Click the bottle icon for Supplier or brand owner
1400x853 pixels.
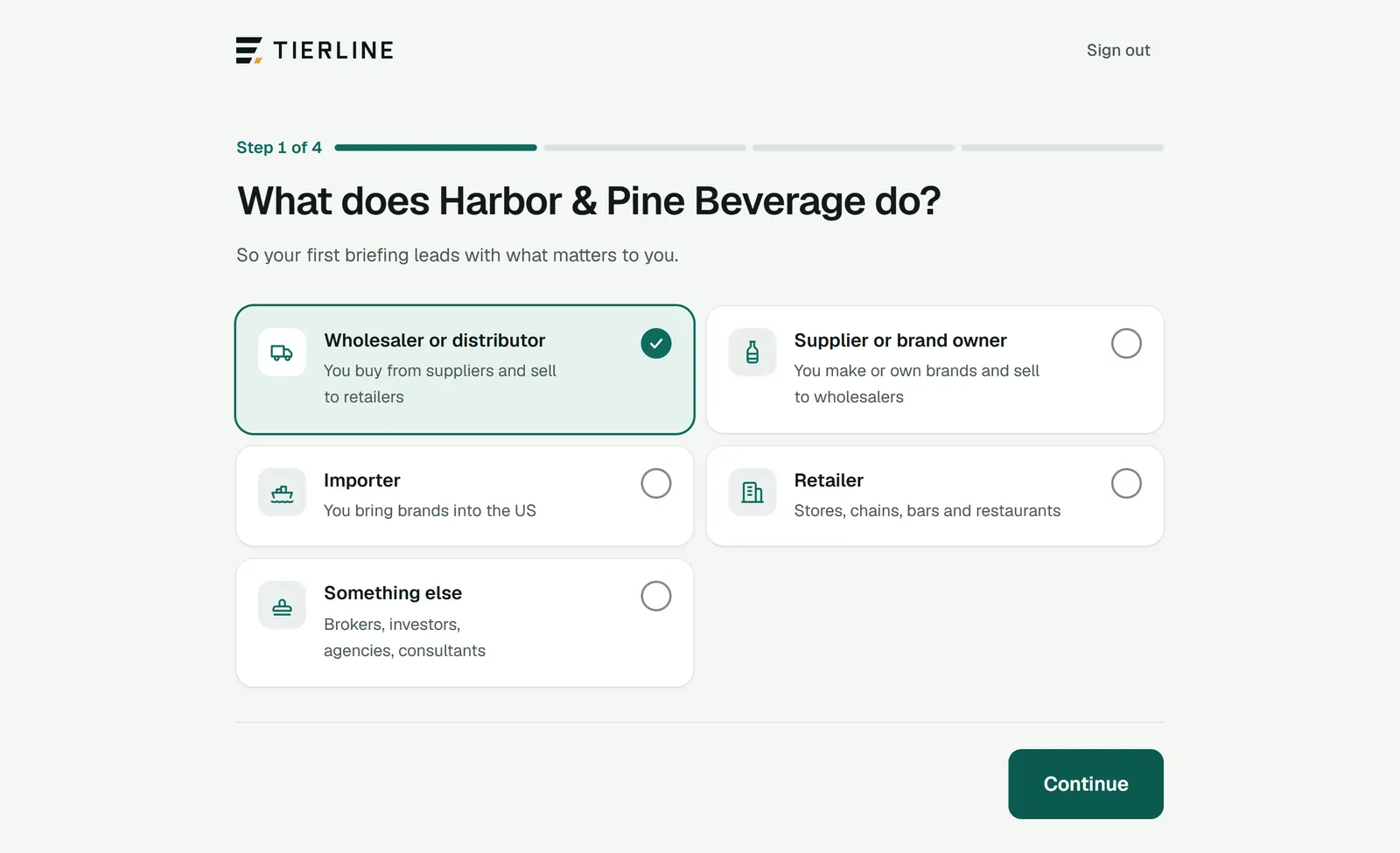coord(752,353)
